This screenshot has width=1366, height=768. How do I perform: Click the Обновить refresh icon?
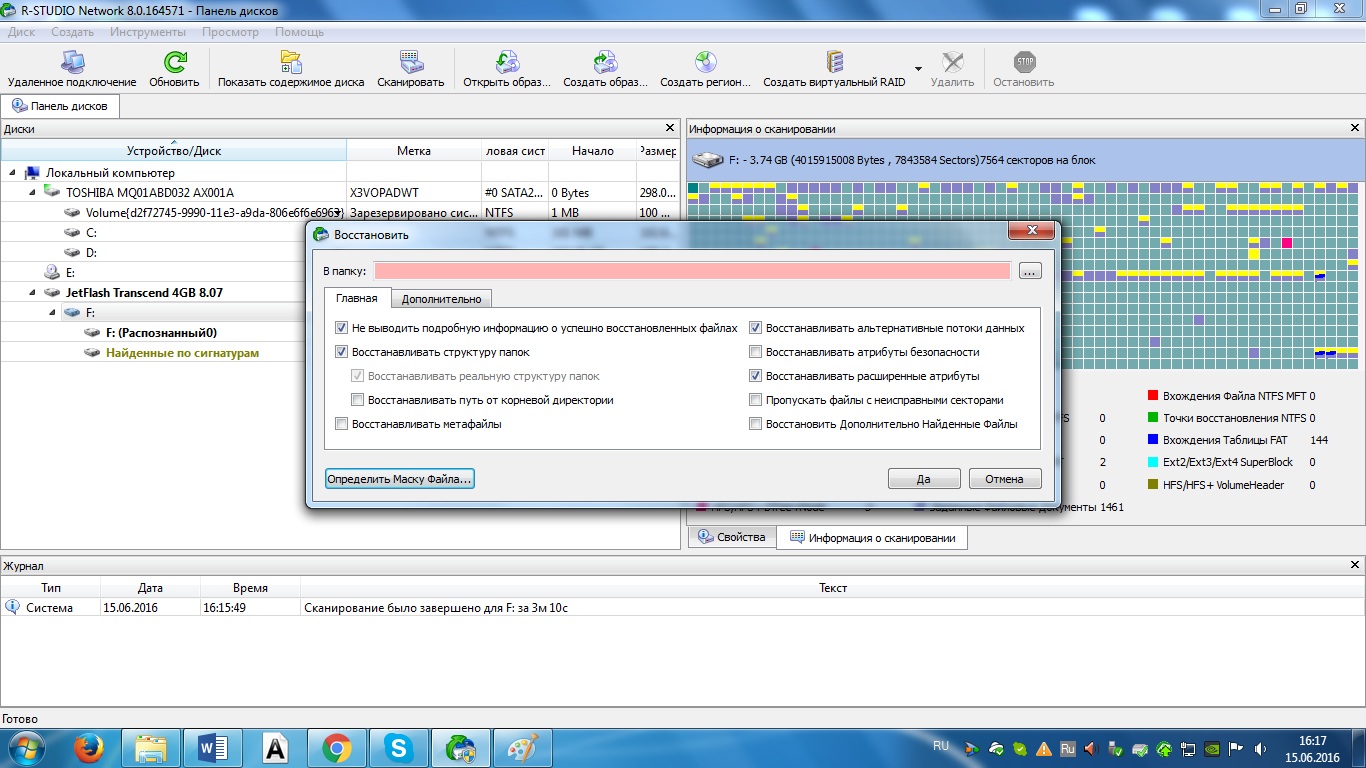(x=174, y=63)
